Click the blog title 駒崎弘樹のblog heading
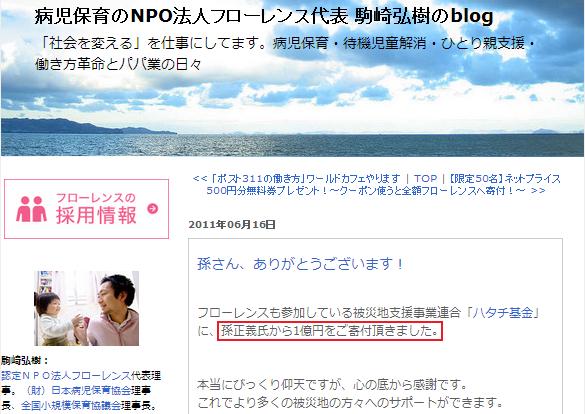This screenshot has width=585, height=414. point(264,16)
